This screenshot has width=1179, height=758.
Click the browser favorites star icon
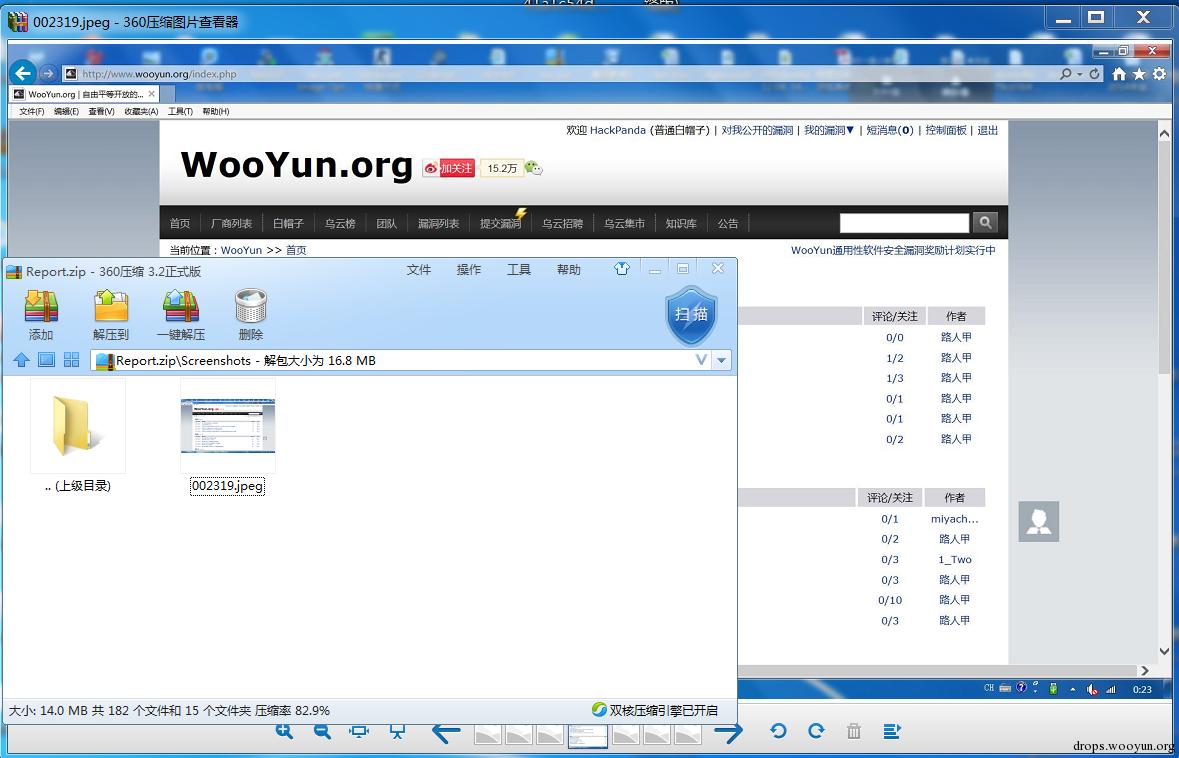[1139, 74]
